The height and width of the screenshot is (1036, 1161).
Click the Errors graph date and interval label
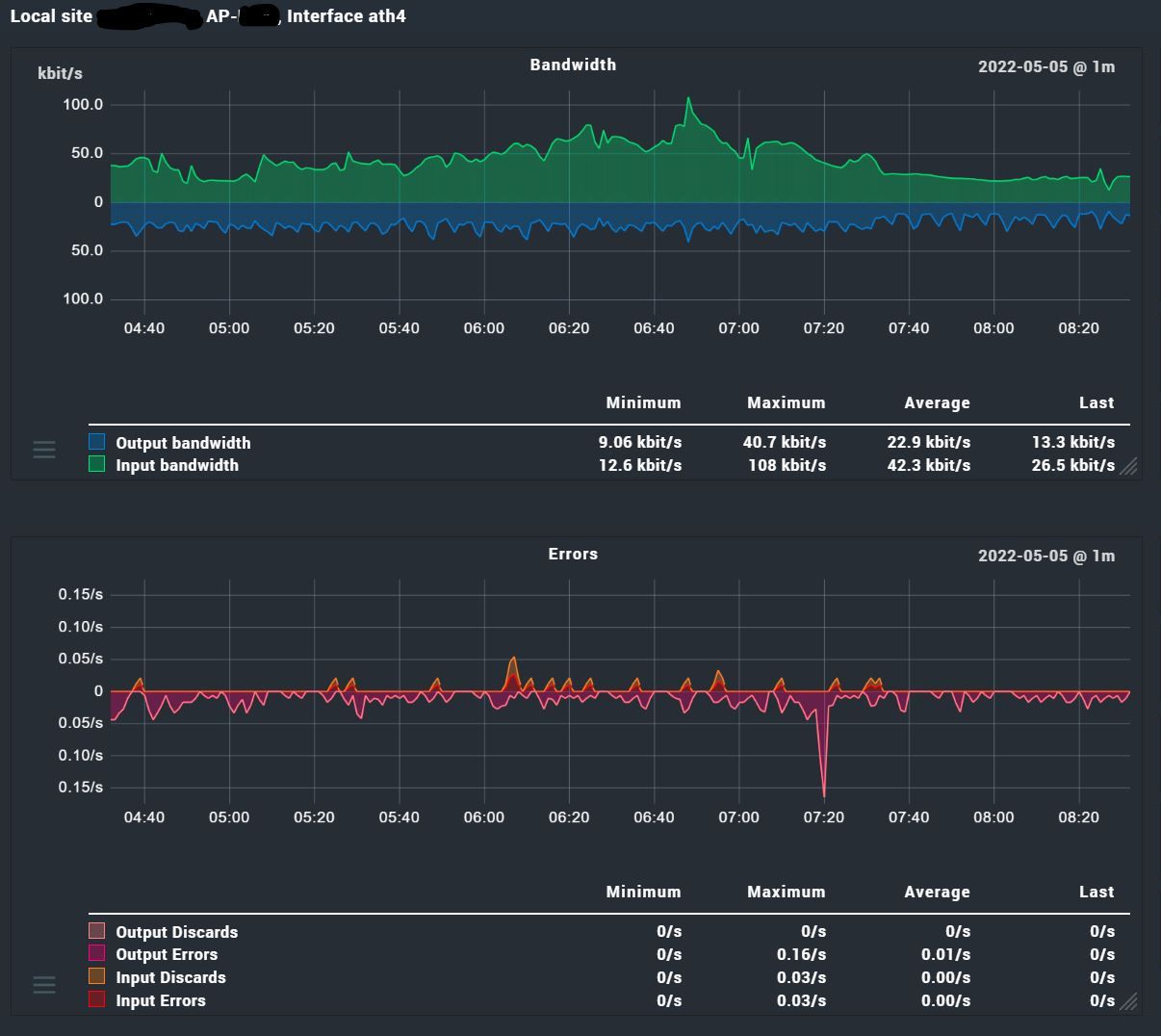[1046, 556]
